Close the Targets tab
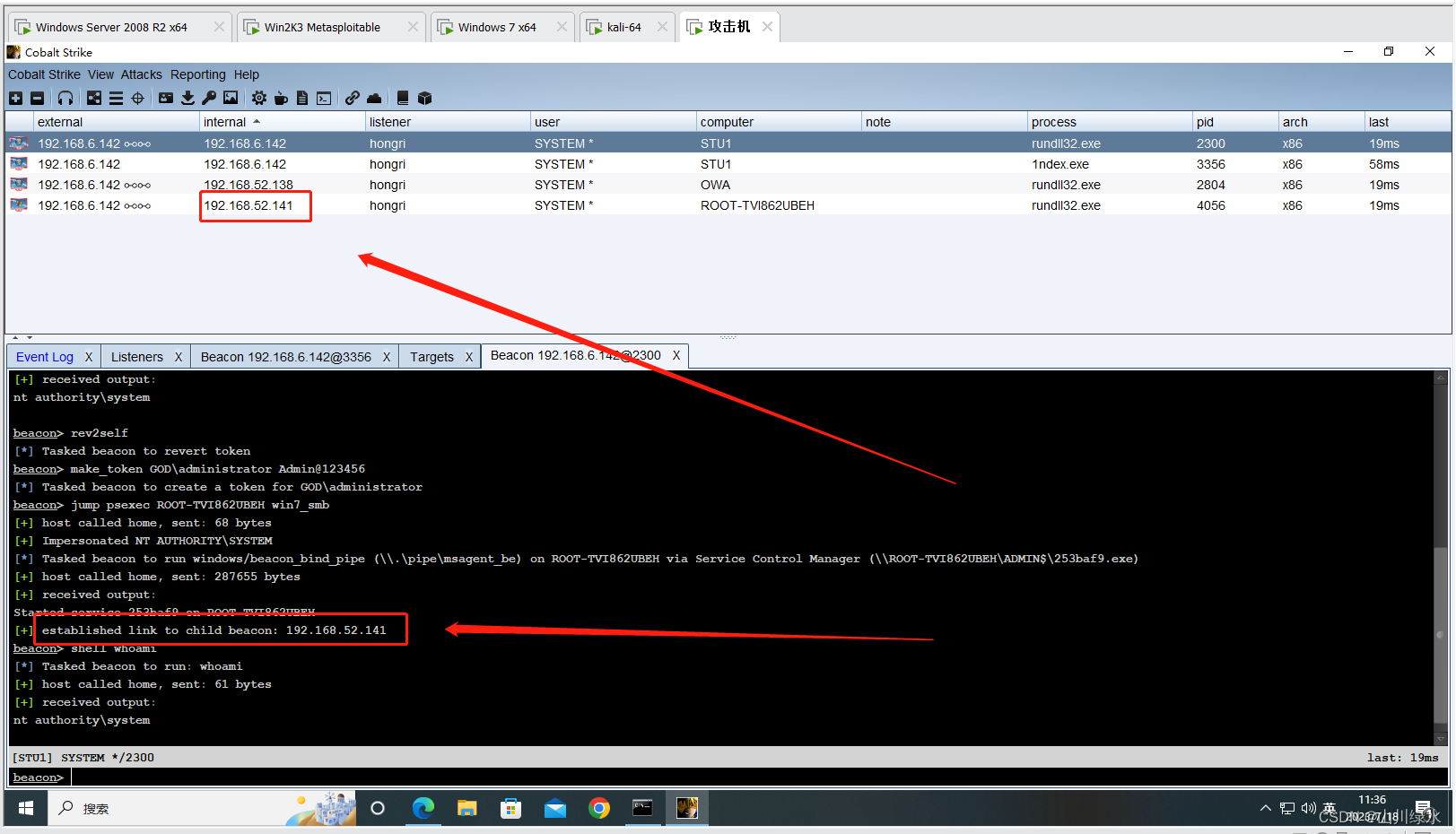 coord(469,357)
